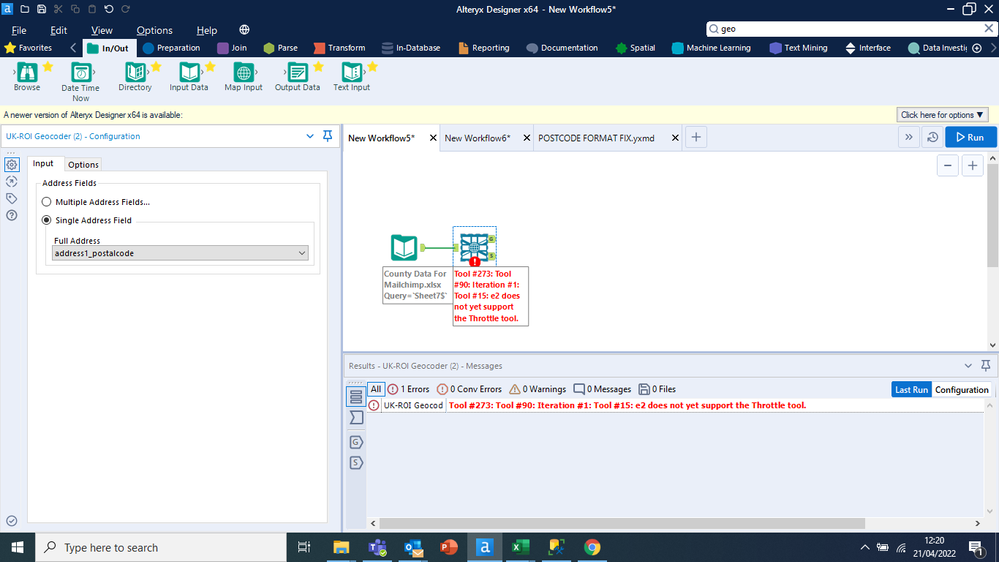
Task: Open the Preparation tool category
Action: coord(171,48)
